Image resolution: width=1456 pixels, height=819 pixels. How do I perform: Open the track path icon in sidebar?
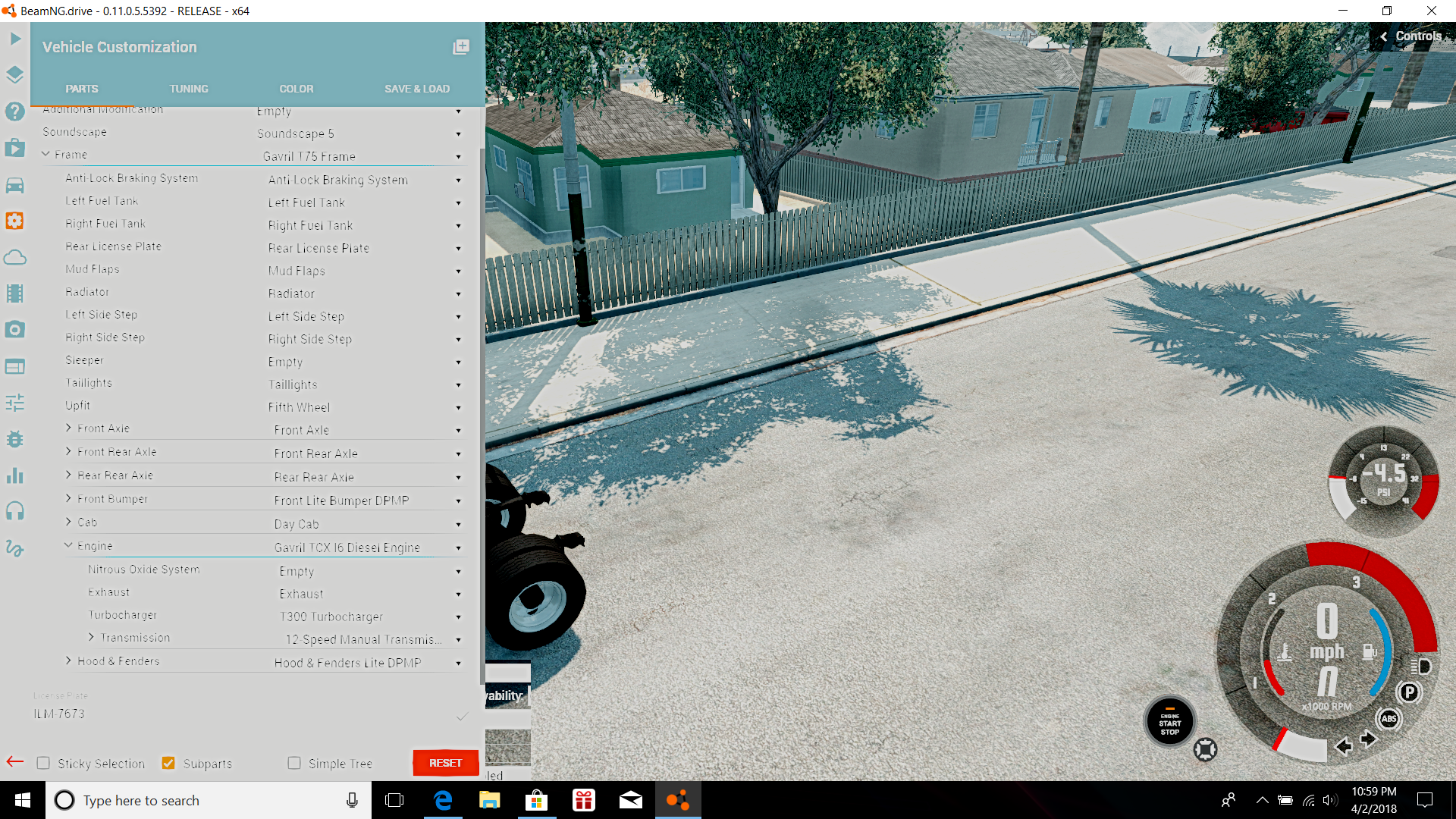click(x=15, y=548)
